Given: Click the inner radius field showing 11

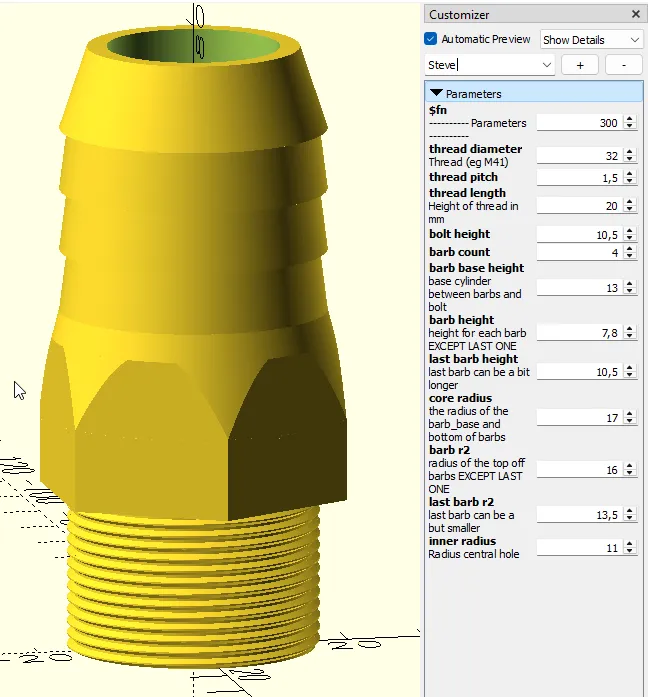Looking at the screenshot, I should tap(579, 548).
